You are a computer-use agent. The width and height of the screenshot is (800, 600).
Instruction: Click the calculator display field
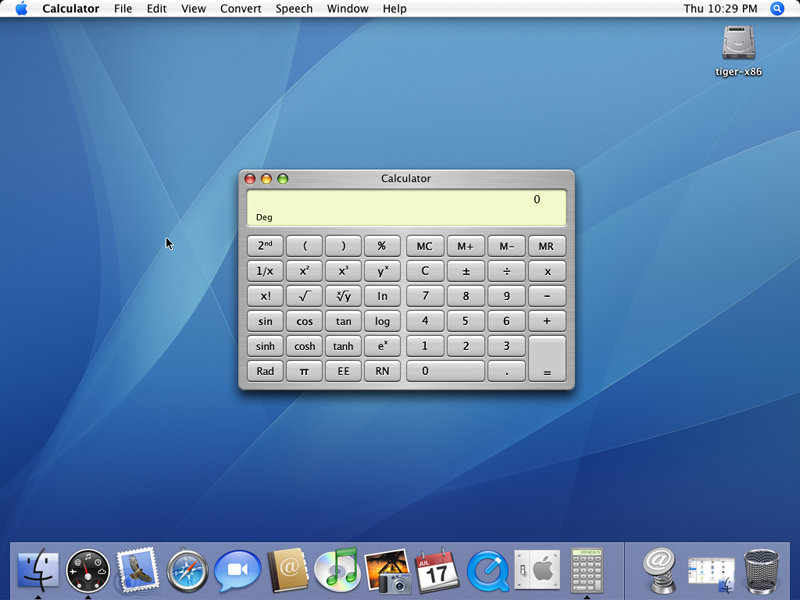406,208
